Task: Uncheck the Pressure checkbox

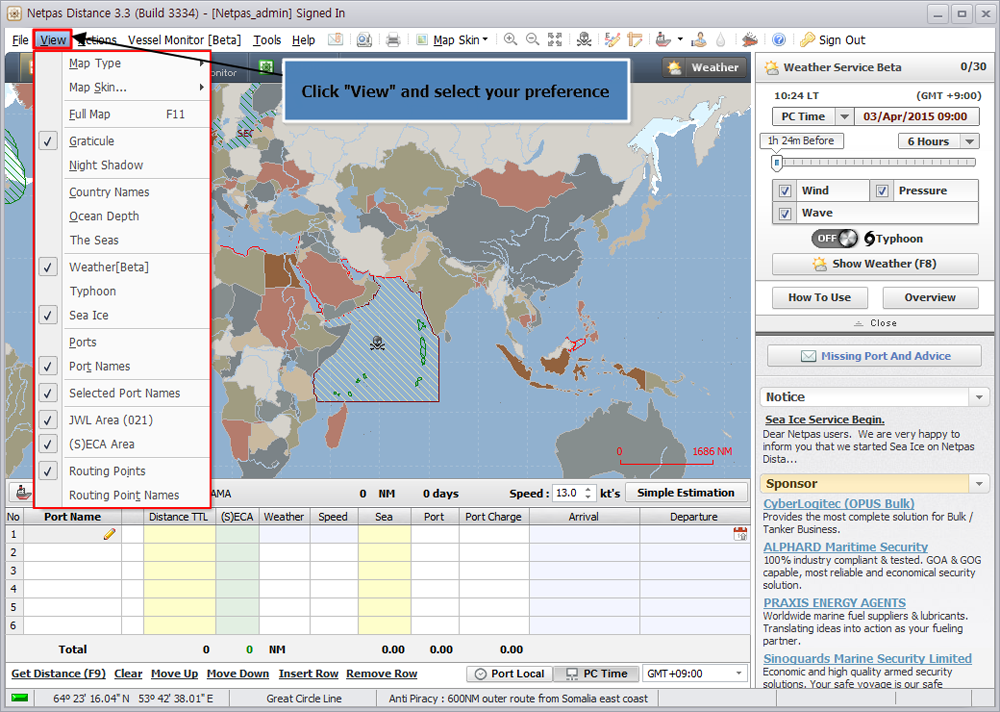Action: coord(882,191)
